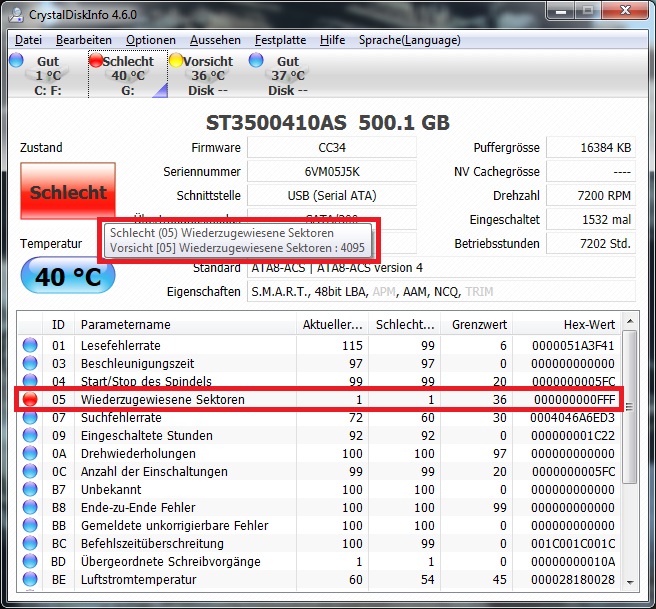
Task: Click the blue orb of Beschleunigungszeit row
Action: coord(30,363)
